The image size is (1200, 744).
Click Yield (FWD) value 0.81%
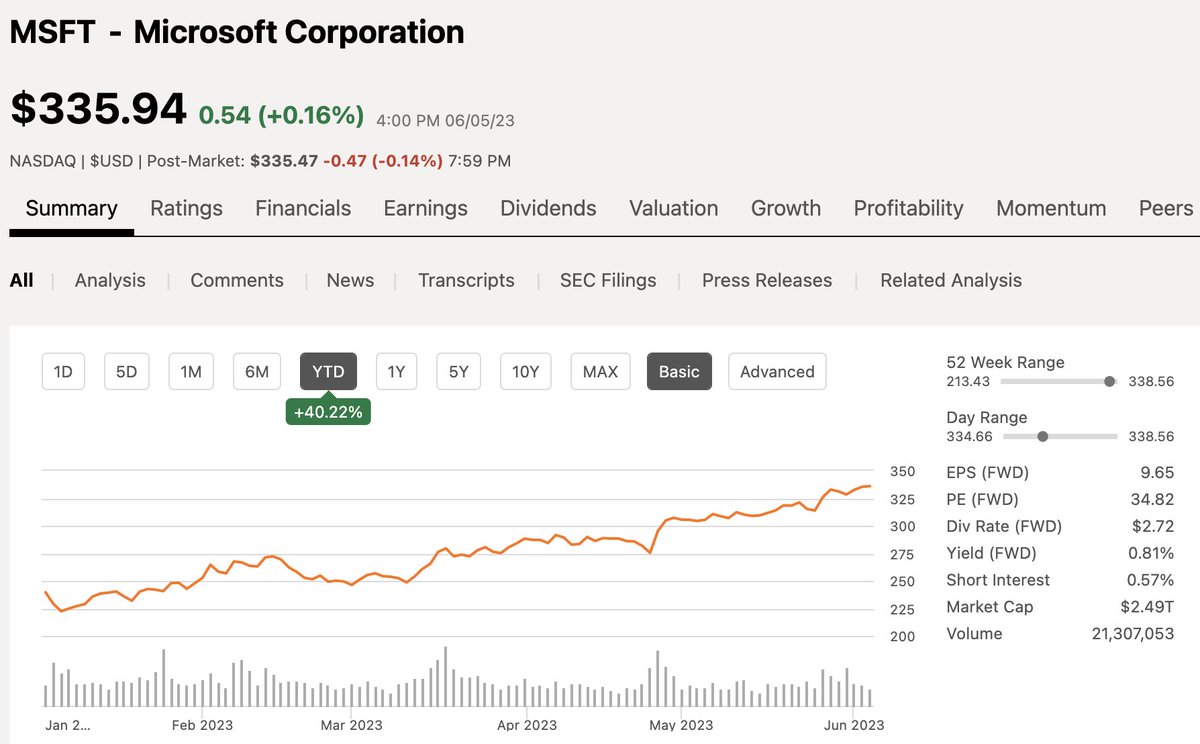1151,553
